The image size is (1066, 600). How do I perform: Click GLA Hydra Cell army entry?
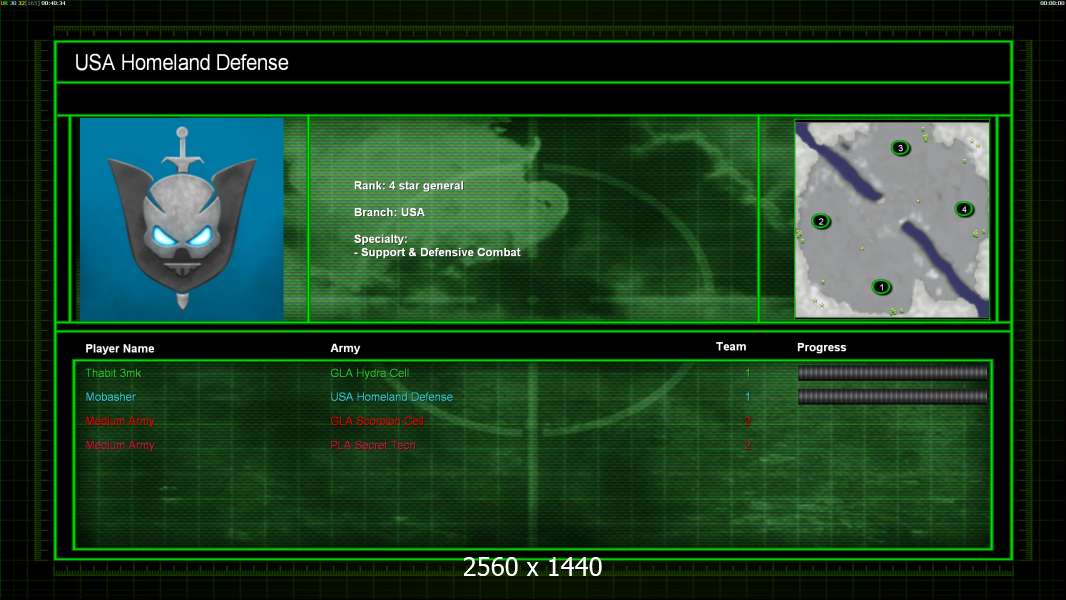tap(369, 373)
